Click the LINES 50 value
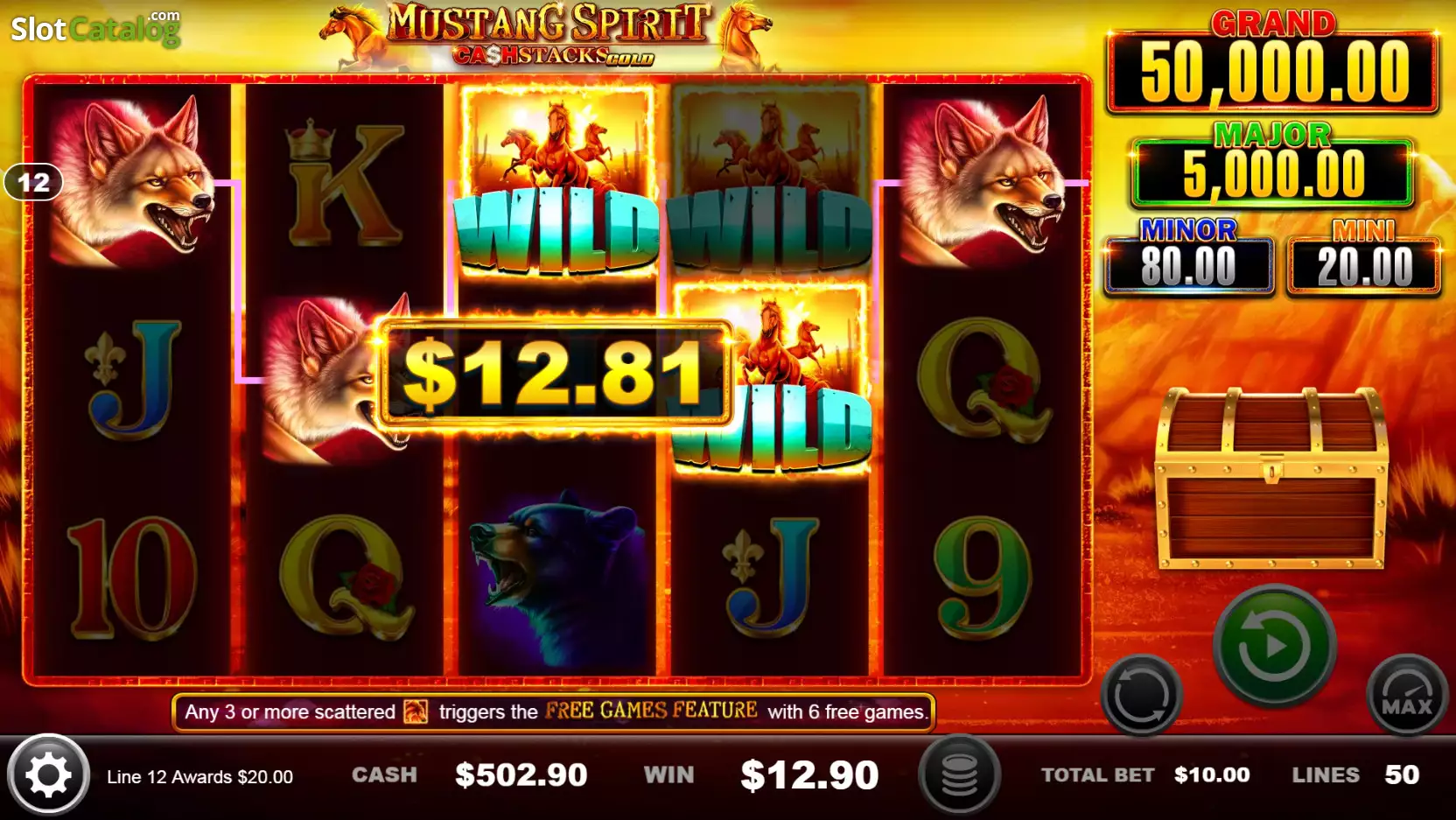This screenshot has width=1456, height=820. click(1402, 774)
